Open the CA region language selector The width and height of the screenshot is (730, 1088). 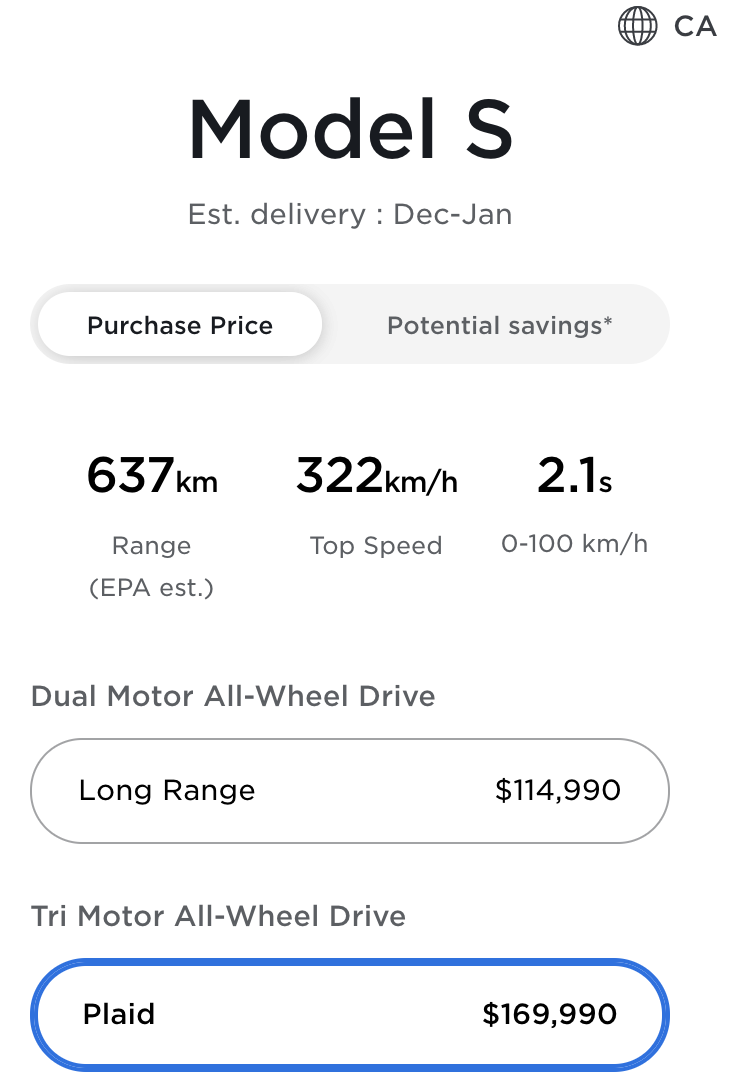pos(694,26)
